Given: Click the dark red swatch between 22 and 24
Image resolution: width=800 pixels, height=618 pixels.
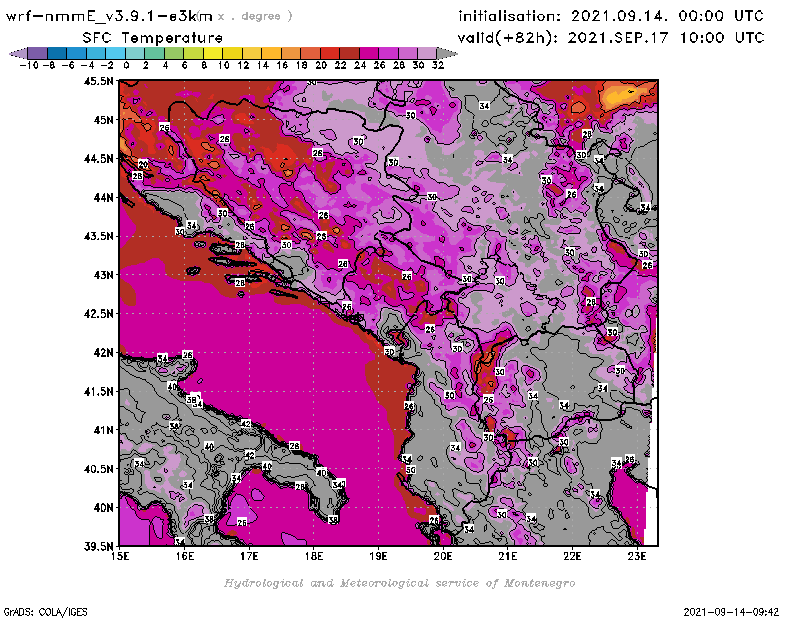Looking at the screenshot, I should (349, 53).
